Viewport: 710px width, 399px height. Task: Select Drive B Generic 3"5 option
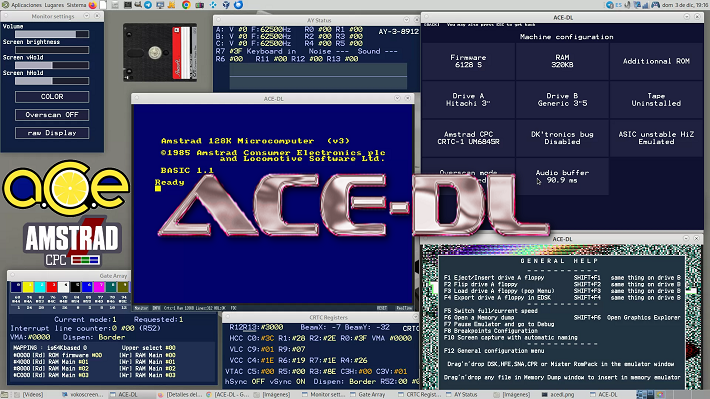(562, 100)
